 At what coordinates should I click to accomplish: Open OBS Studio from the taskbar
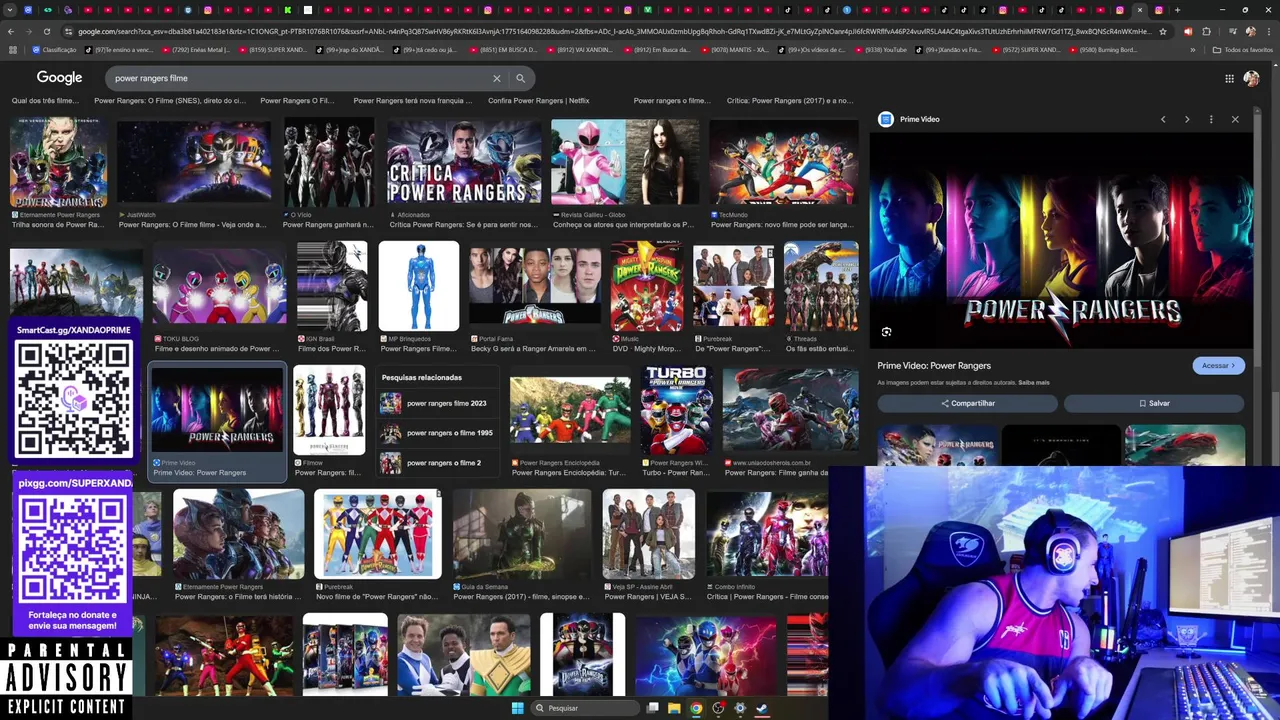pos(718,708)
